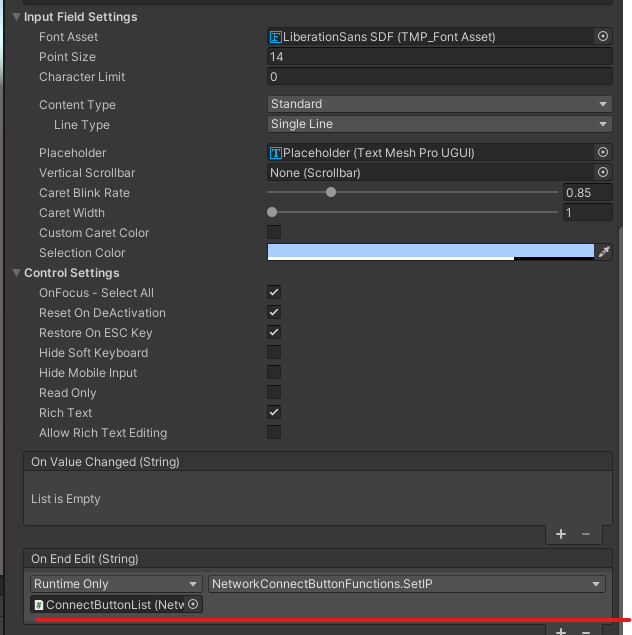Click the Character Limit label
This screenshot has height=635, width=632.
[82, 77]
